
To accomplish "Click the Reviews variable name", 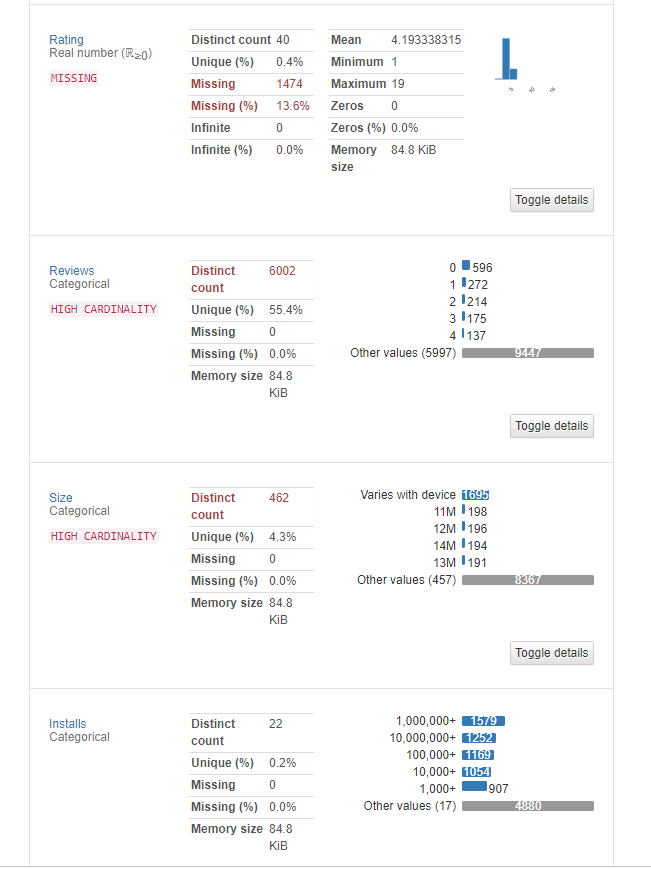I will pos(71,271).
